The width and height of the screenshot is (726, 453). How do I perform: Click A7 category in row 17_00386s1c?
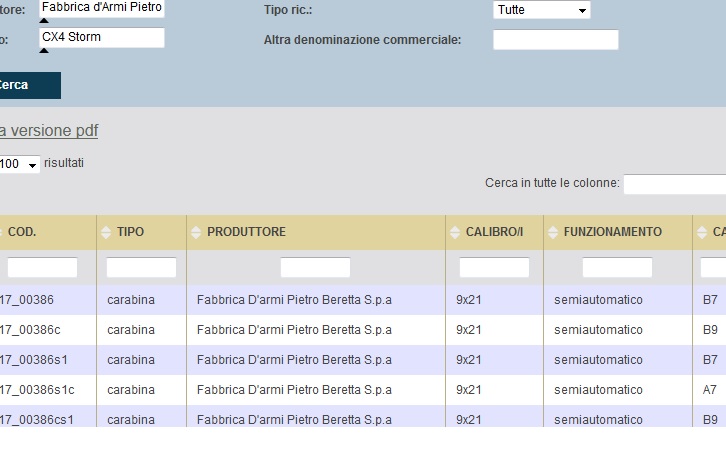pyautogui.click(x=710, y=390)
